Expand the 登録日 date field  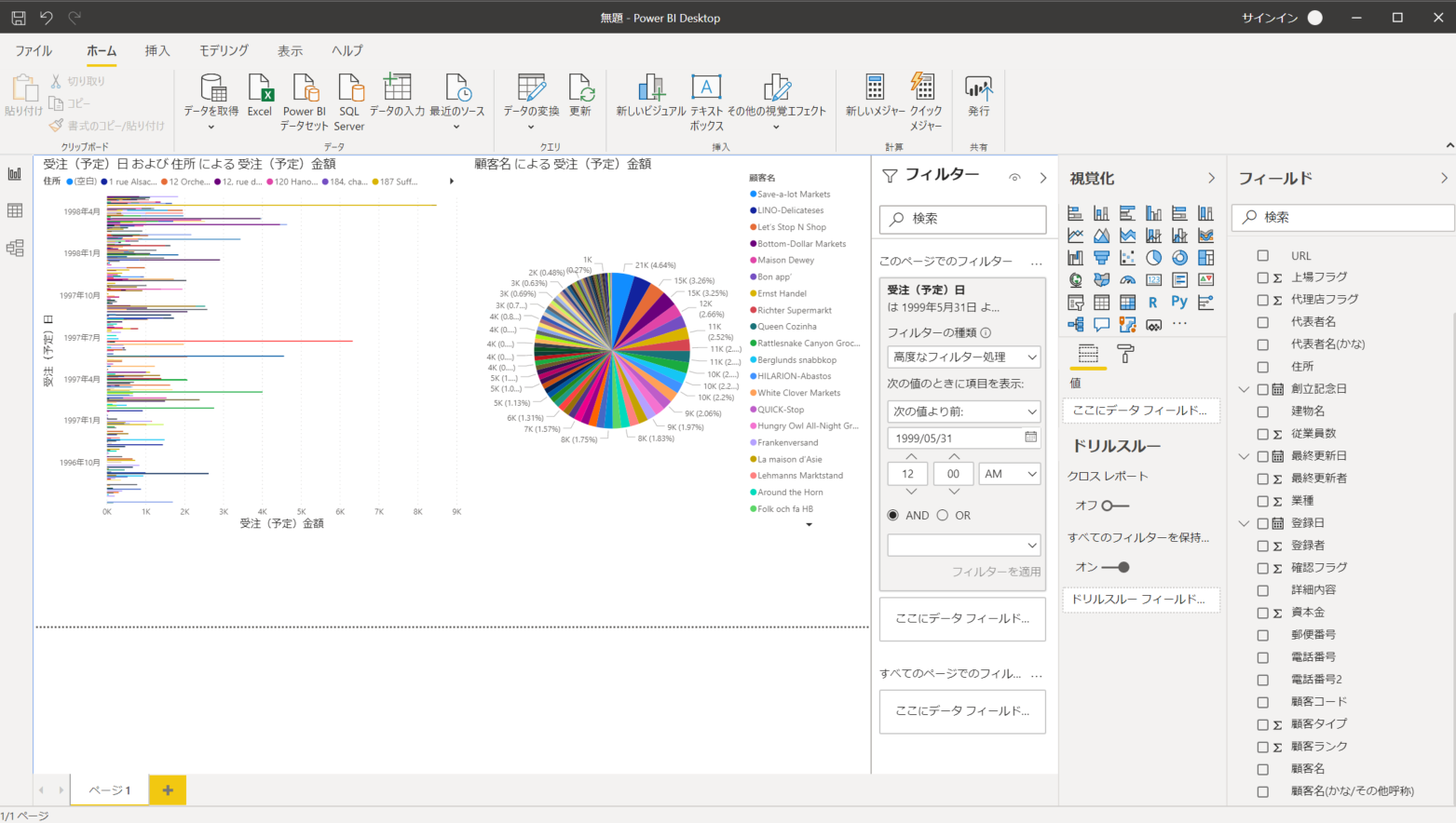tap(1244, 523)
